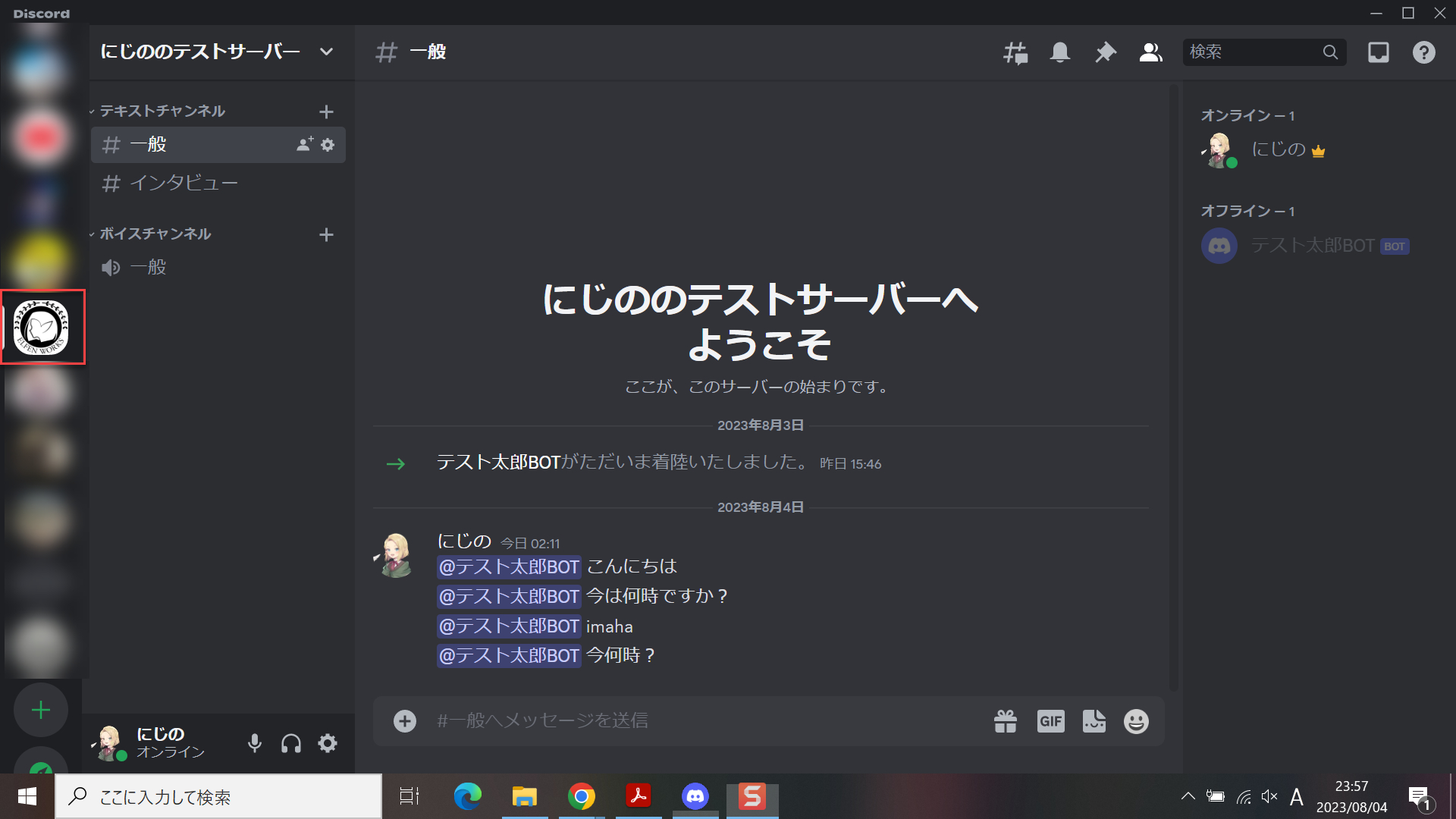This screenshot has height=819, width=1456.
Task: Mute the microphone
Action: (255, 743)
